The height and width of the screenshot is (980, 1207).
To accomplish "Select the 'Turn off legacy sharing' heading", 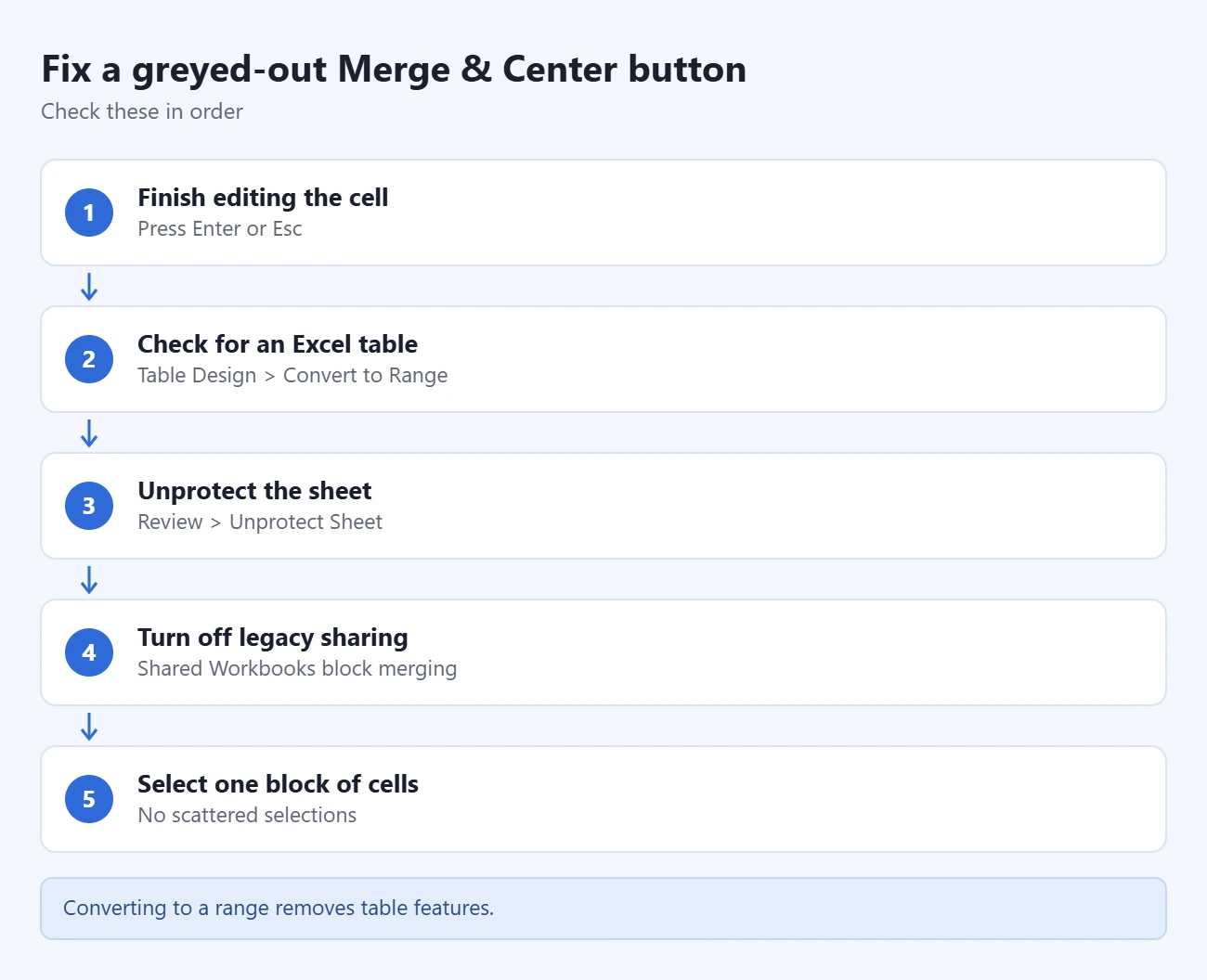I will click(273, 638).
